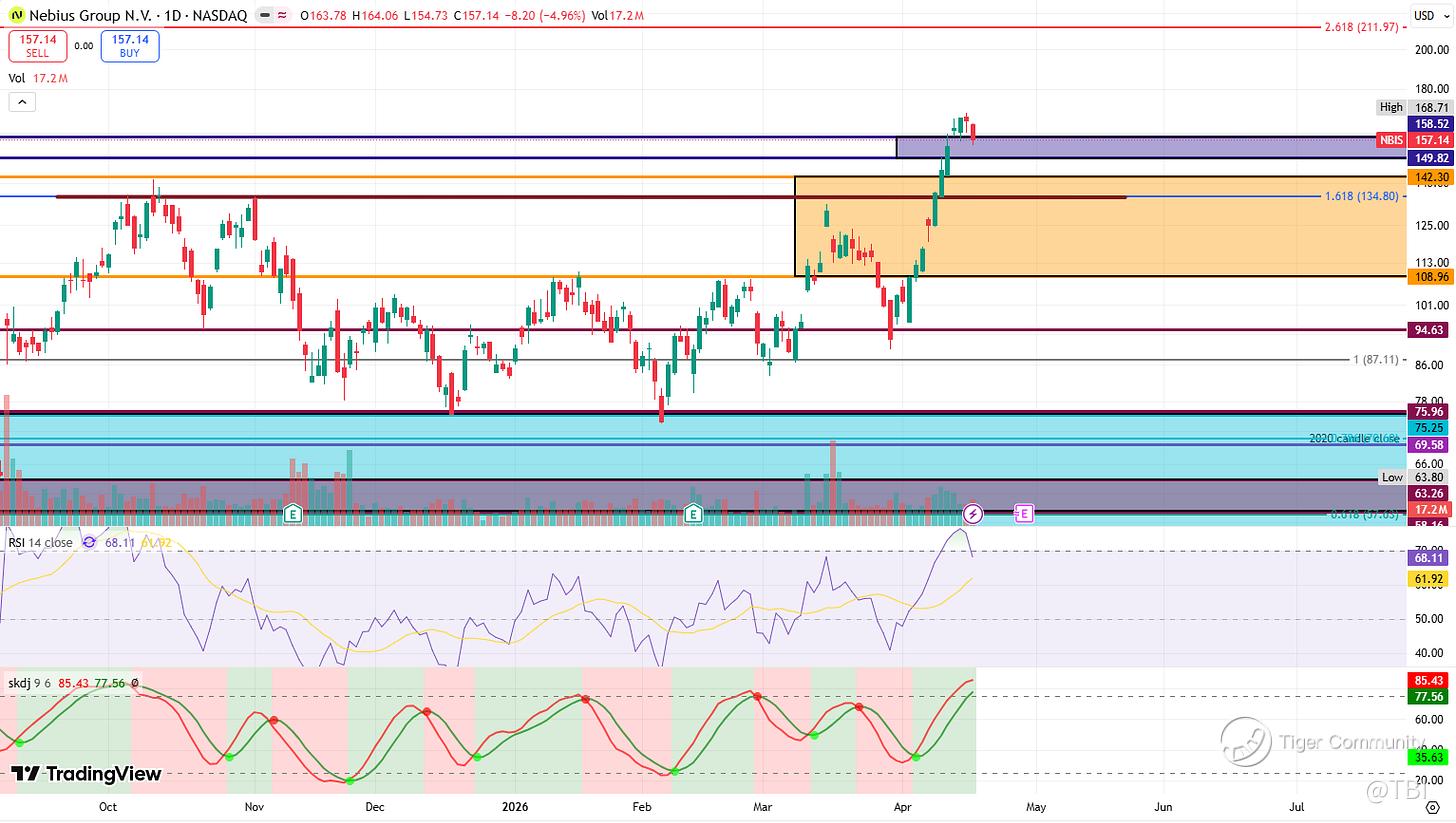Click the Nebius symbol logo icon
The image size is (1456, 823).
pyautogui.click(x=17, y=16)
